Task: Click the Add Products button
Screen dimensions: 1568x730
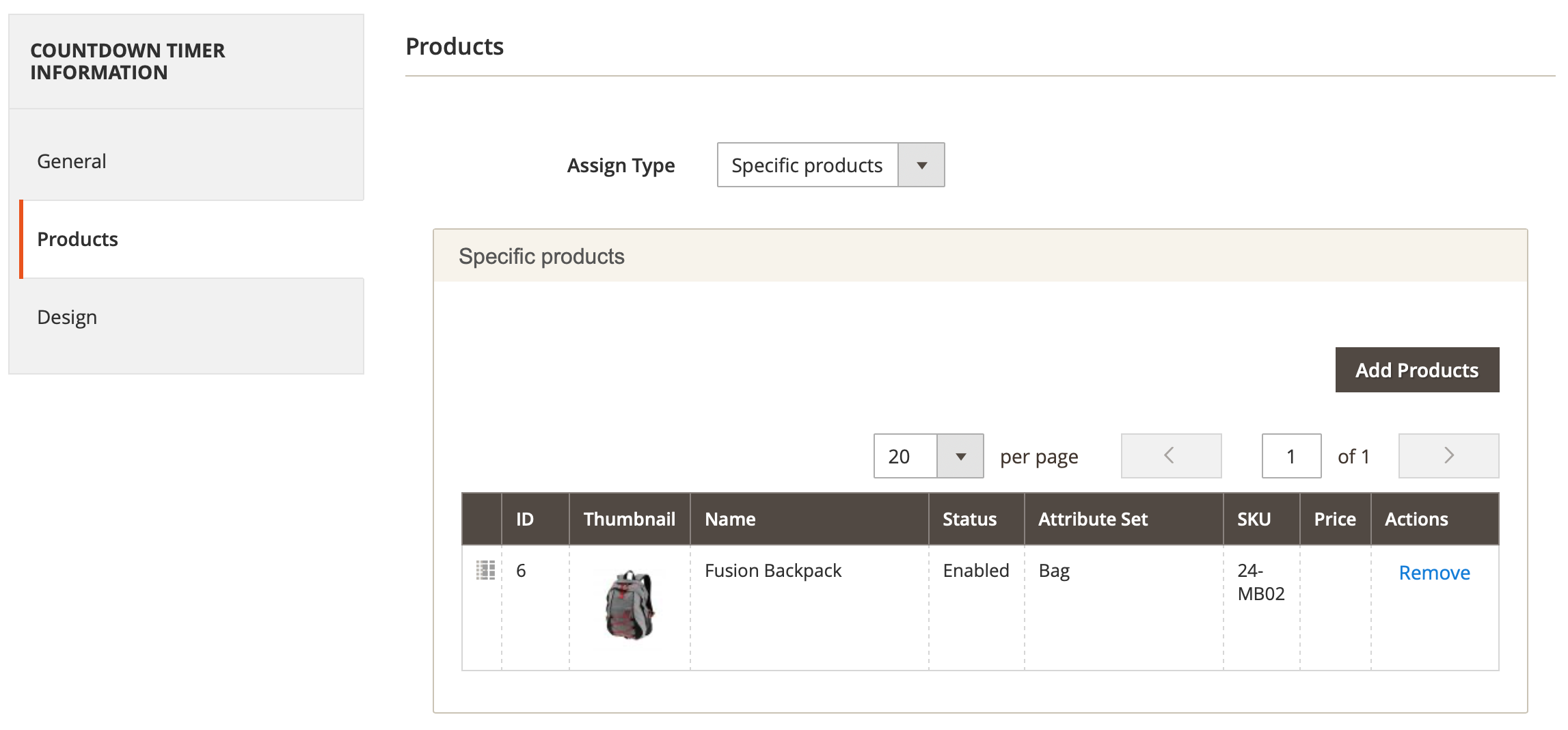Action: 1417,370
